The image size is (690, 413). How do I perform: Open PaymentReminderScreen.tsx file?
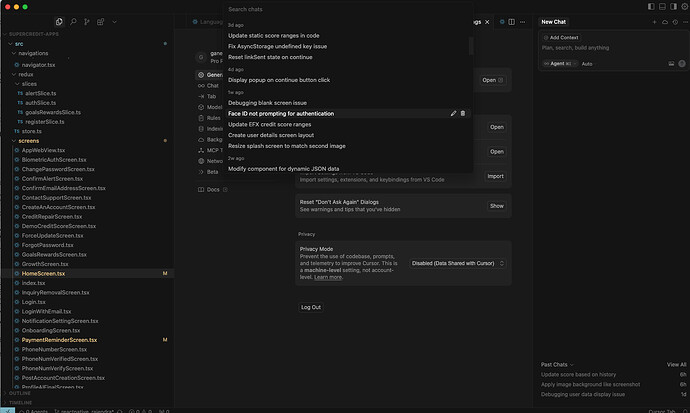pyautogui.click(x=59, y=340)
